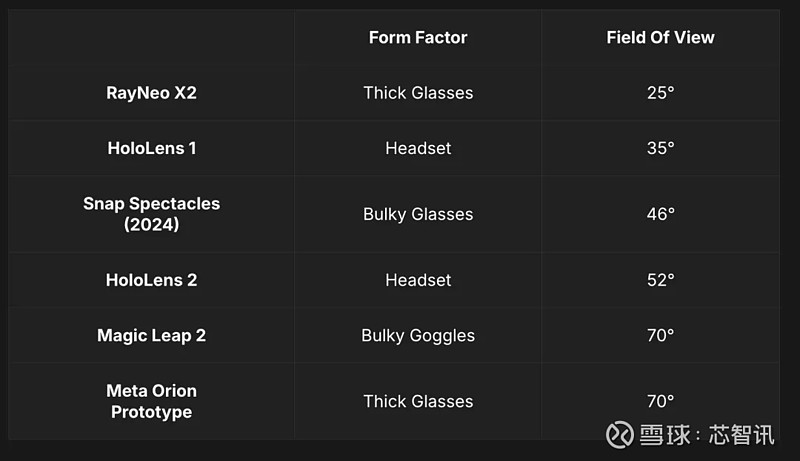Select the Meta Orion Prototype row label
Viewport: 800px width, 461px height.
click(151, 401)
